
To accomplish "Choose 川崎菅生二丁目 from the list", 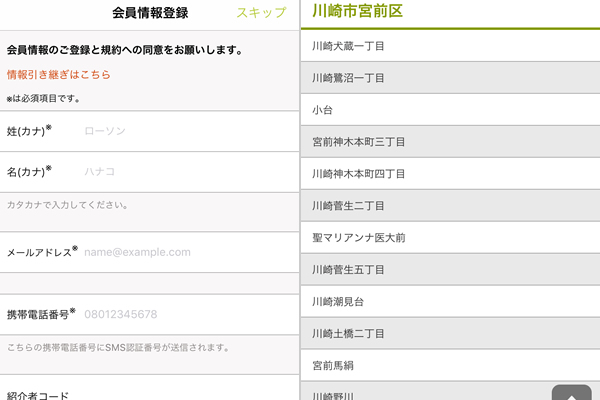I will (450, 205).
